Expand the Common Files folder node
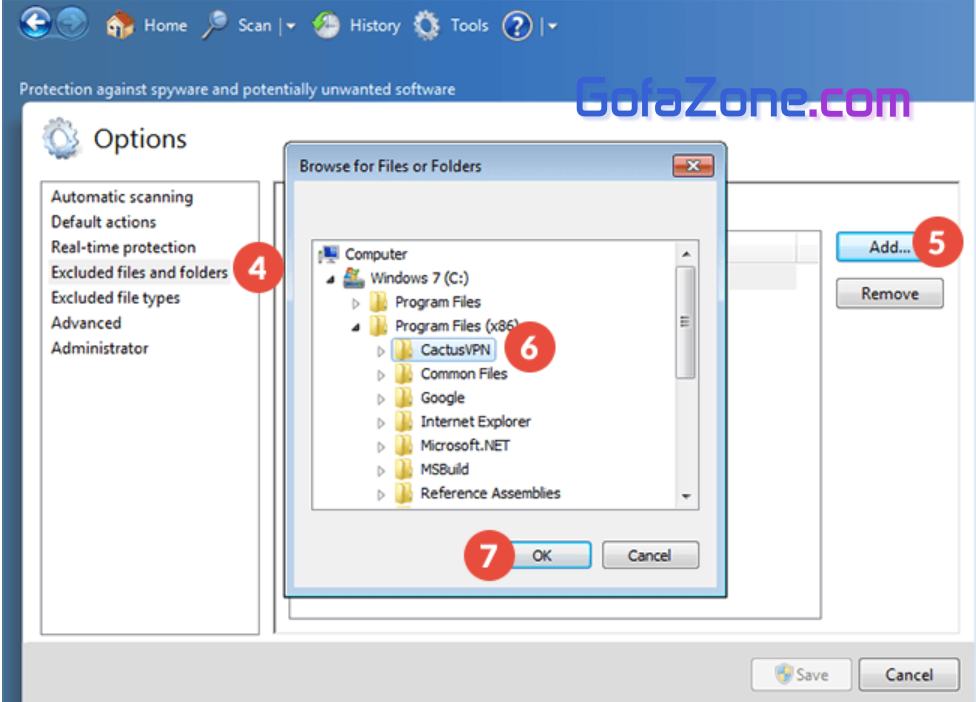 click(x=381, y=375)
